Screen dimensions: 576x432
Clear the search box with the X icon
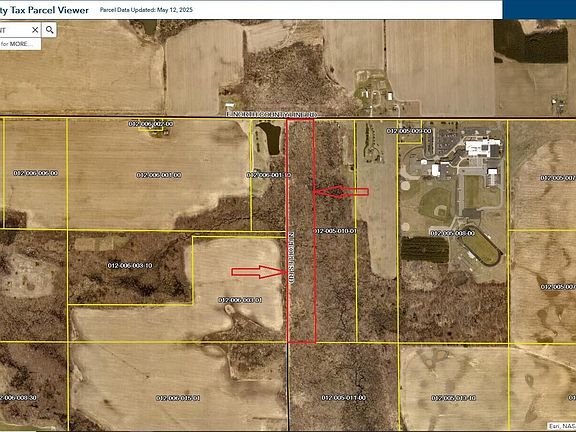click(x=35, y=30)
